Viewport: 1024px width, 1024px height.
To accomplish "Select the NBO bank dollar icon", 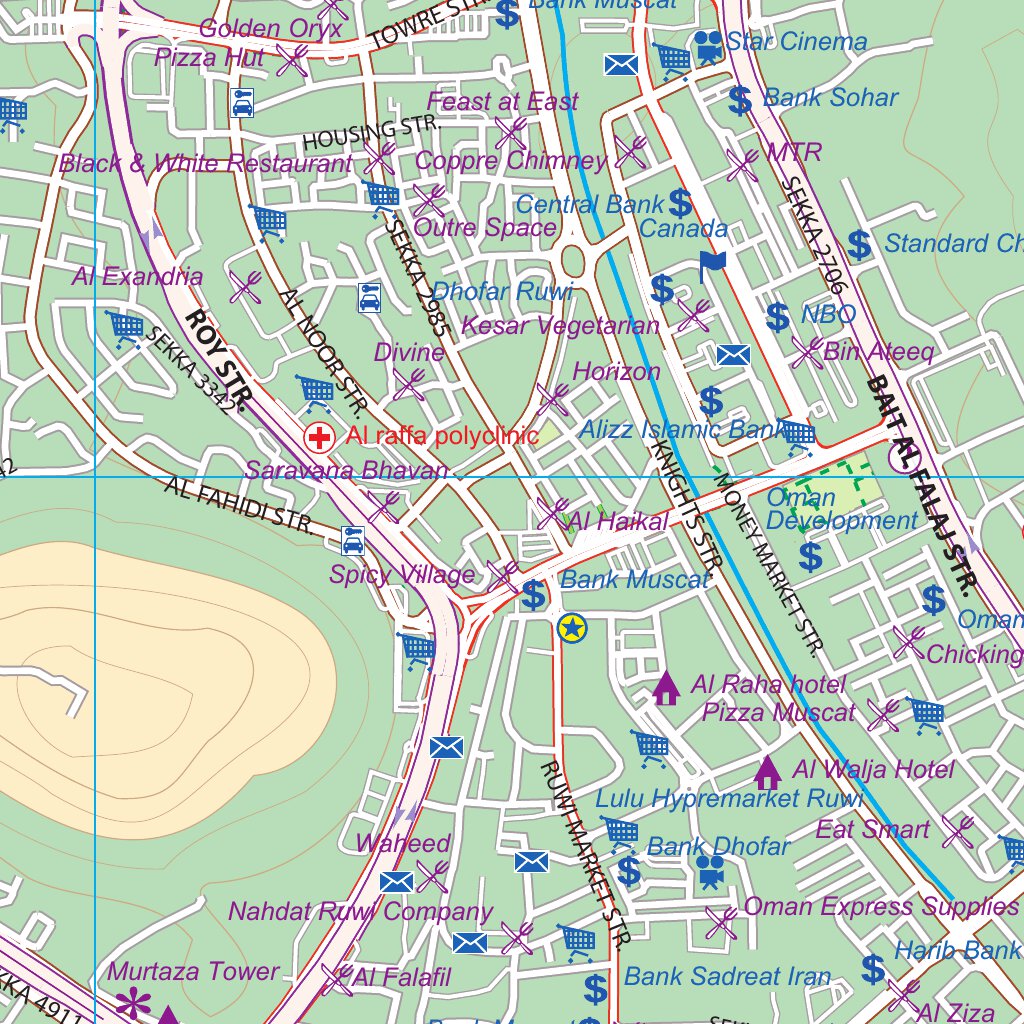I will [777, 317].
